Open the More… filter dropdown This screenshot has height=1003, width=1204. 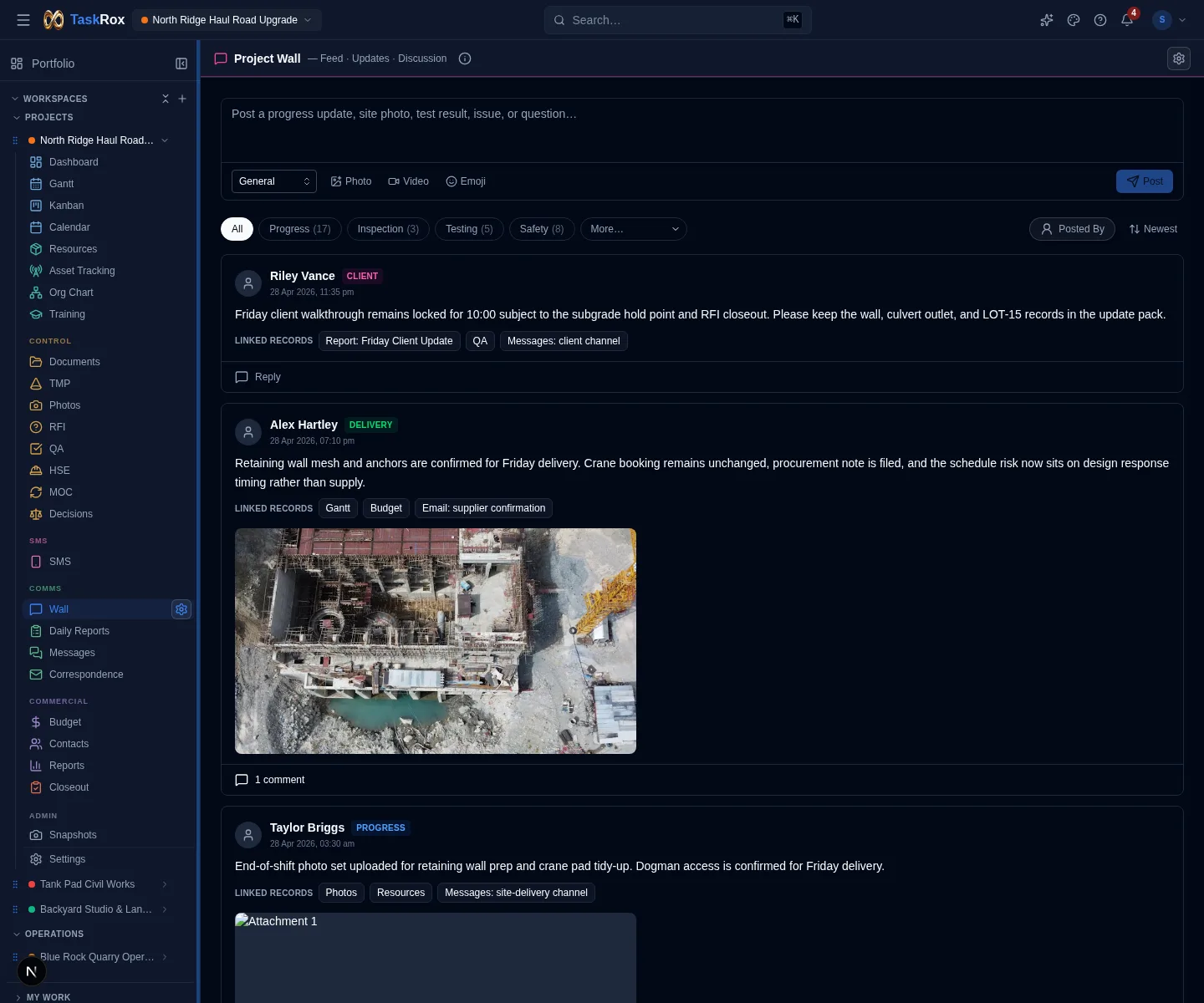[634, 229]
